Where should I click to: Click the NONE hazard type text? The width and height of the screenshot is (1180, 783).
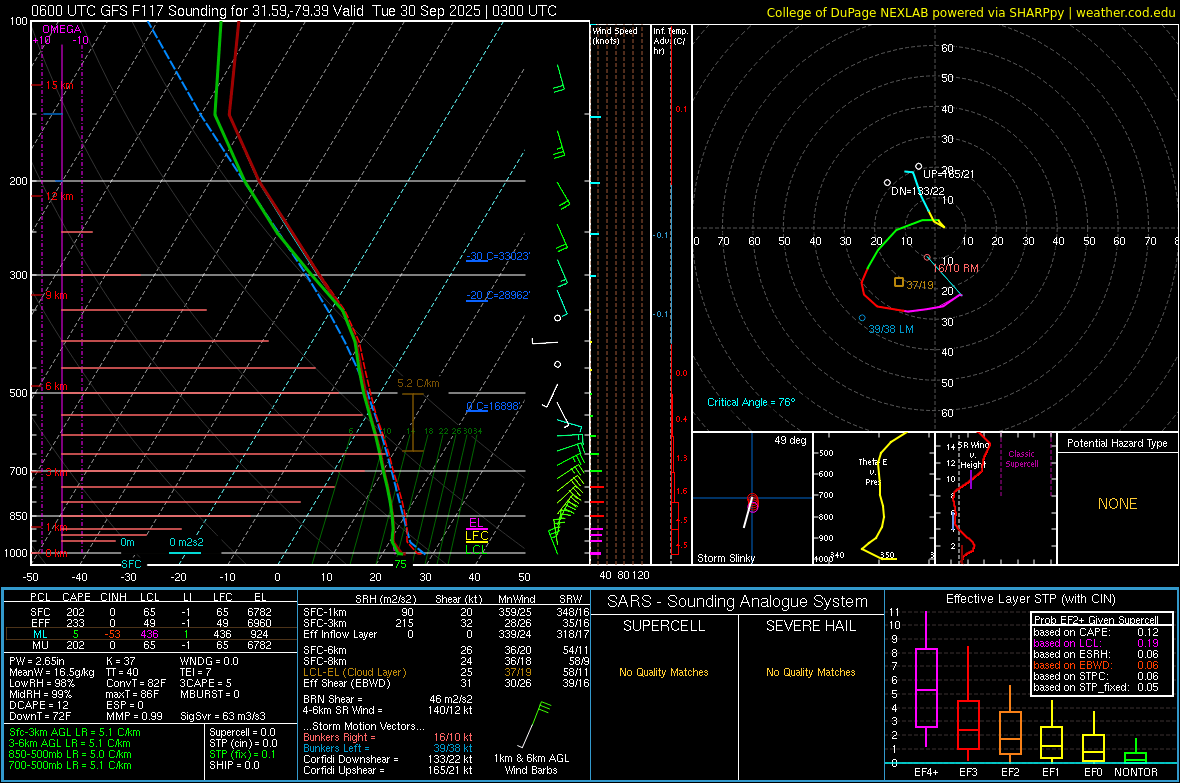pyautogui.click(x=1117, y=504)
